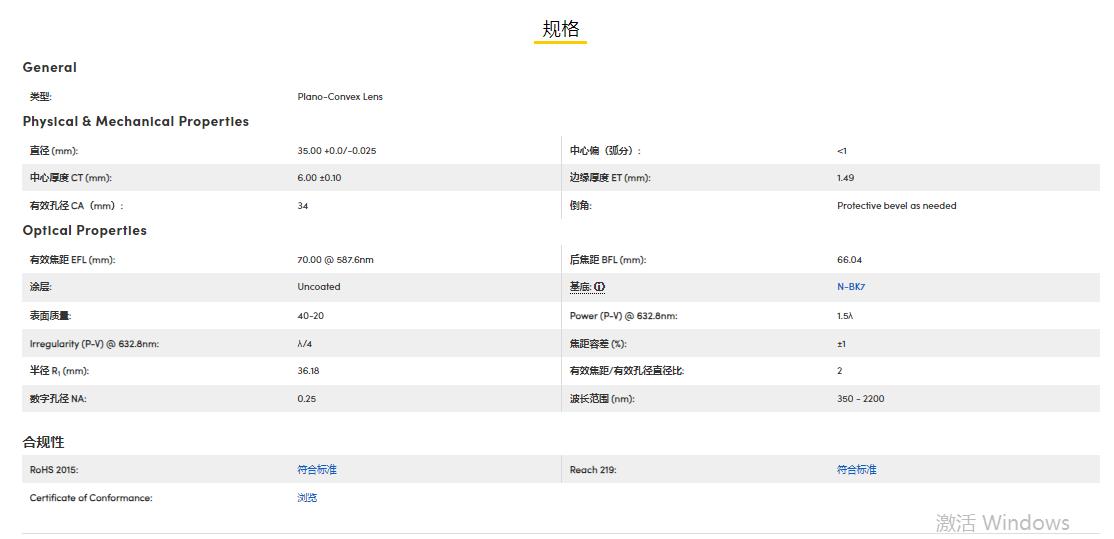1114x539 pixels.
Task: Select the Physical & Mechanical Properties heading
Action: (136, 121)
